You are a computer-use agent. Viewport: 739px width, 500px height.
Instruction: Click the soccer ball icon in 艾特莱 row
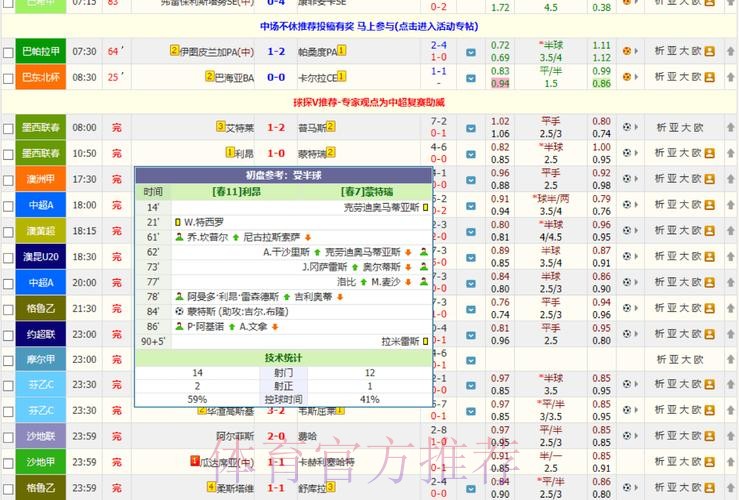[627, 127]
